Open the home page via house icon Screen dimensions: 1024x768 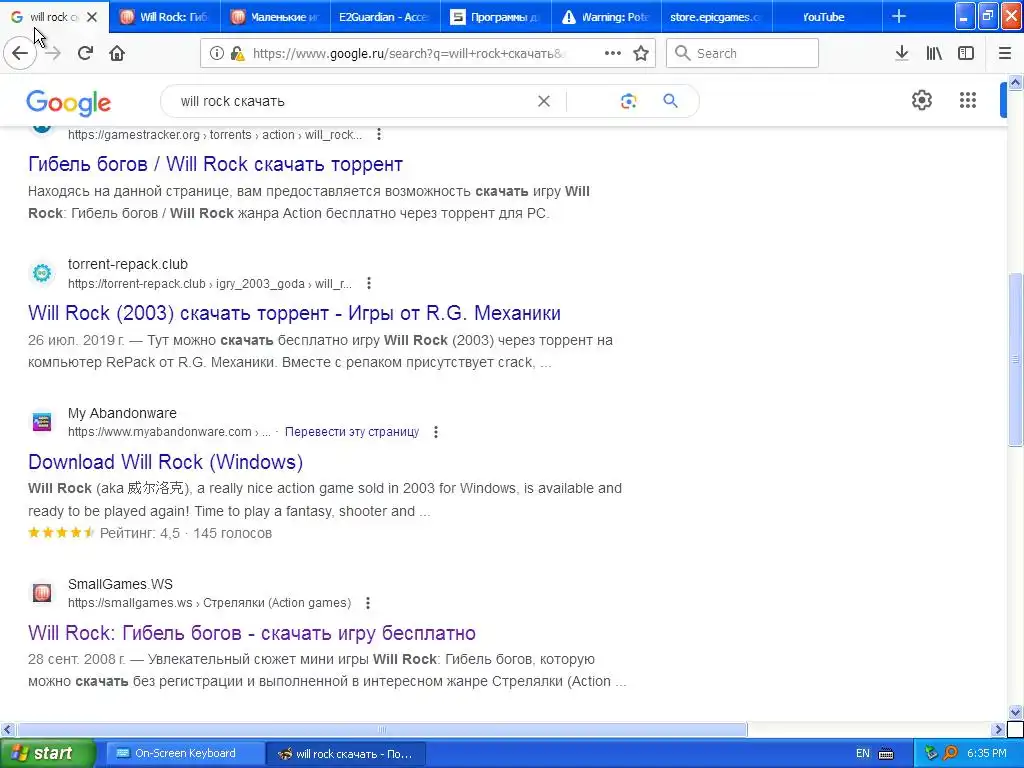click(117, 53)
